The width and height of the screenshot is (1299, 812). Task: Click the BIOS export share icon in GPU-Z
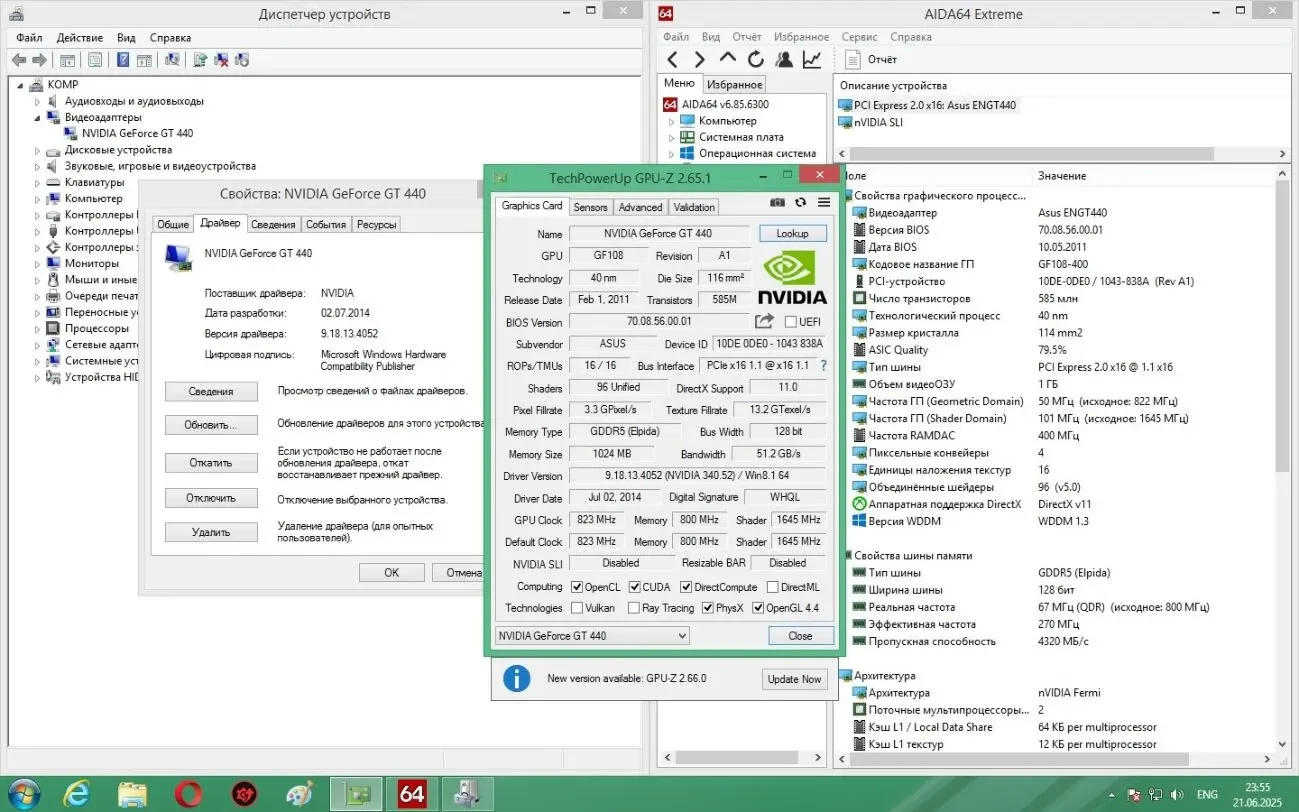(x=764, y=321)
